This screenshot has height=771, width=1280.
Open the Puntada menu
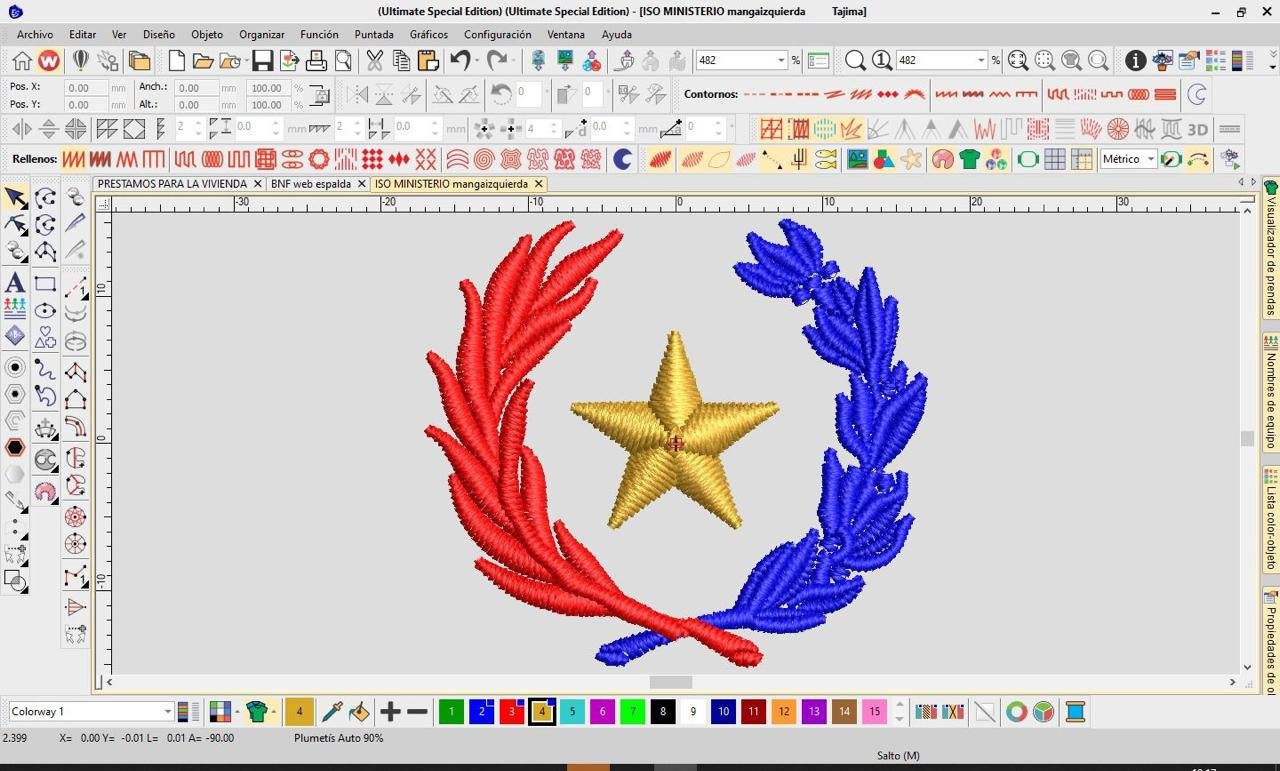[x=374, y=34]
